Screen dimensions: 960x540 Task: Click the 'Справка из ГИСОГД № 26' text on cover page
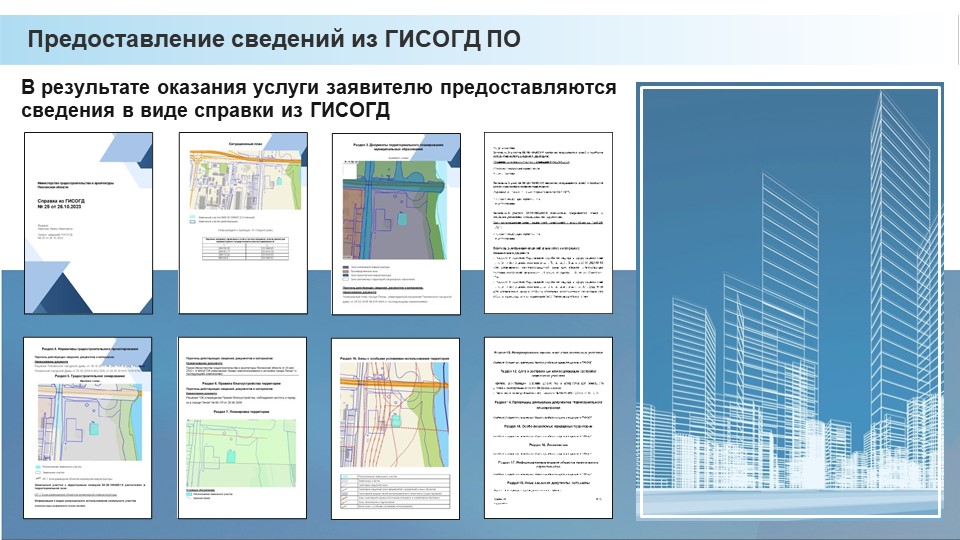coord(61,204)
